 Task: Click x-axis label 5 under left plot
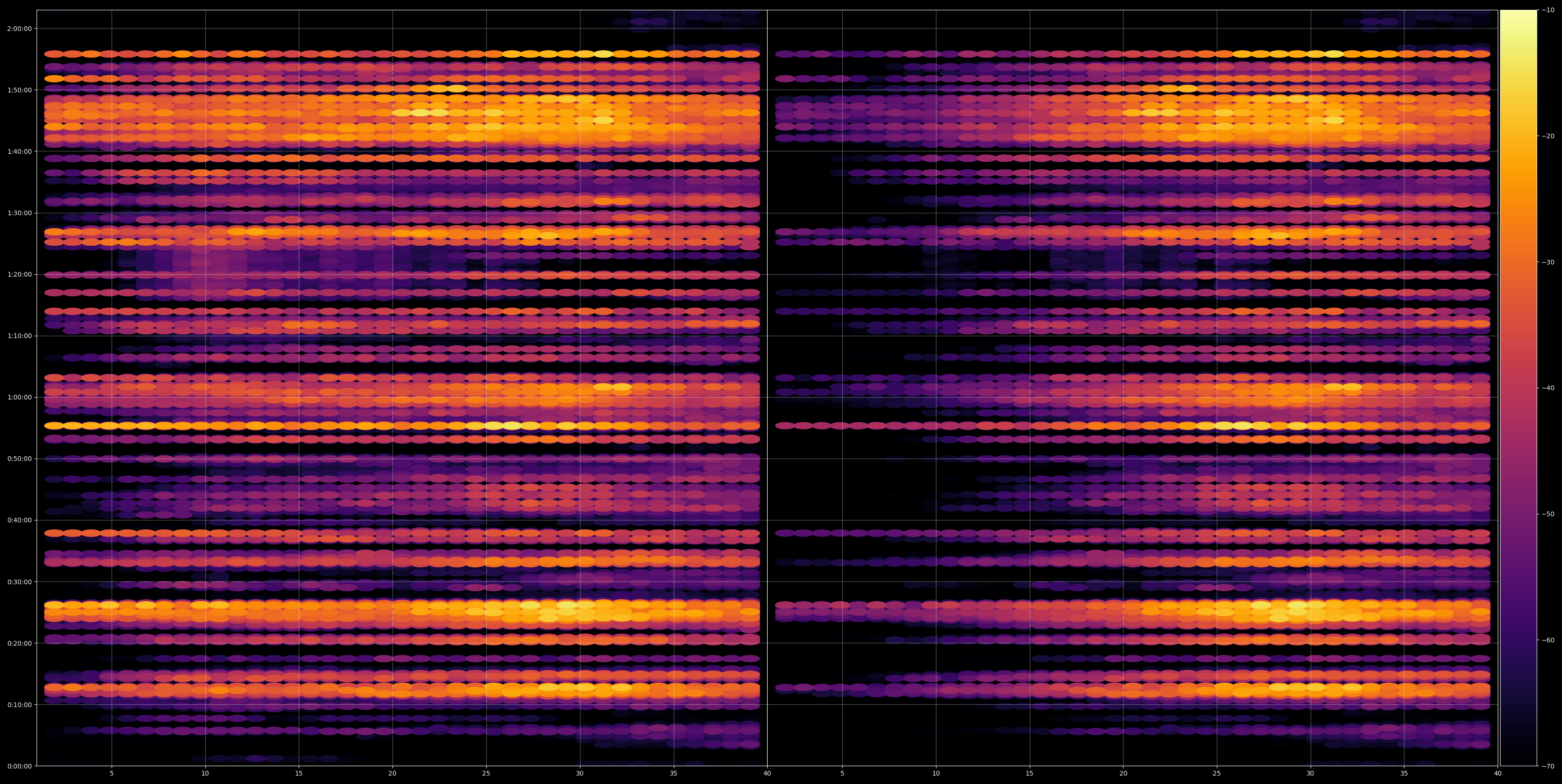[112, 774]
